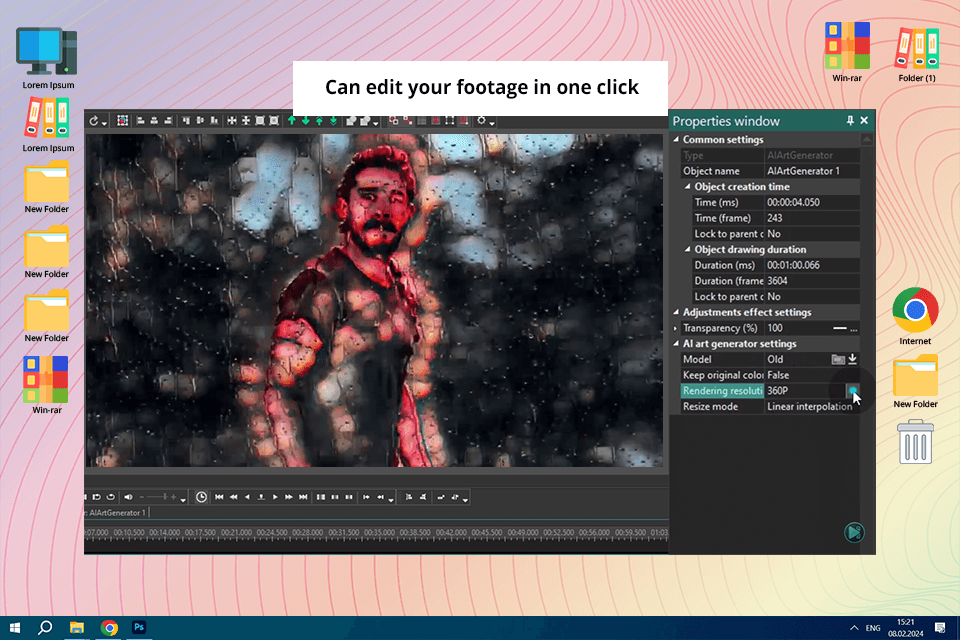
Task: Play the video preview
Action: tap(275, 497)
